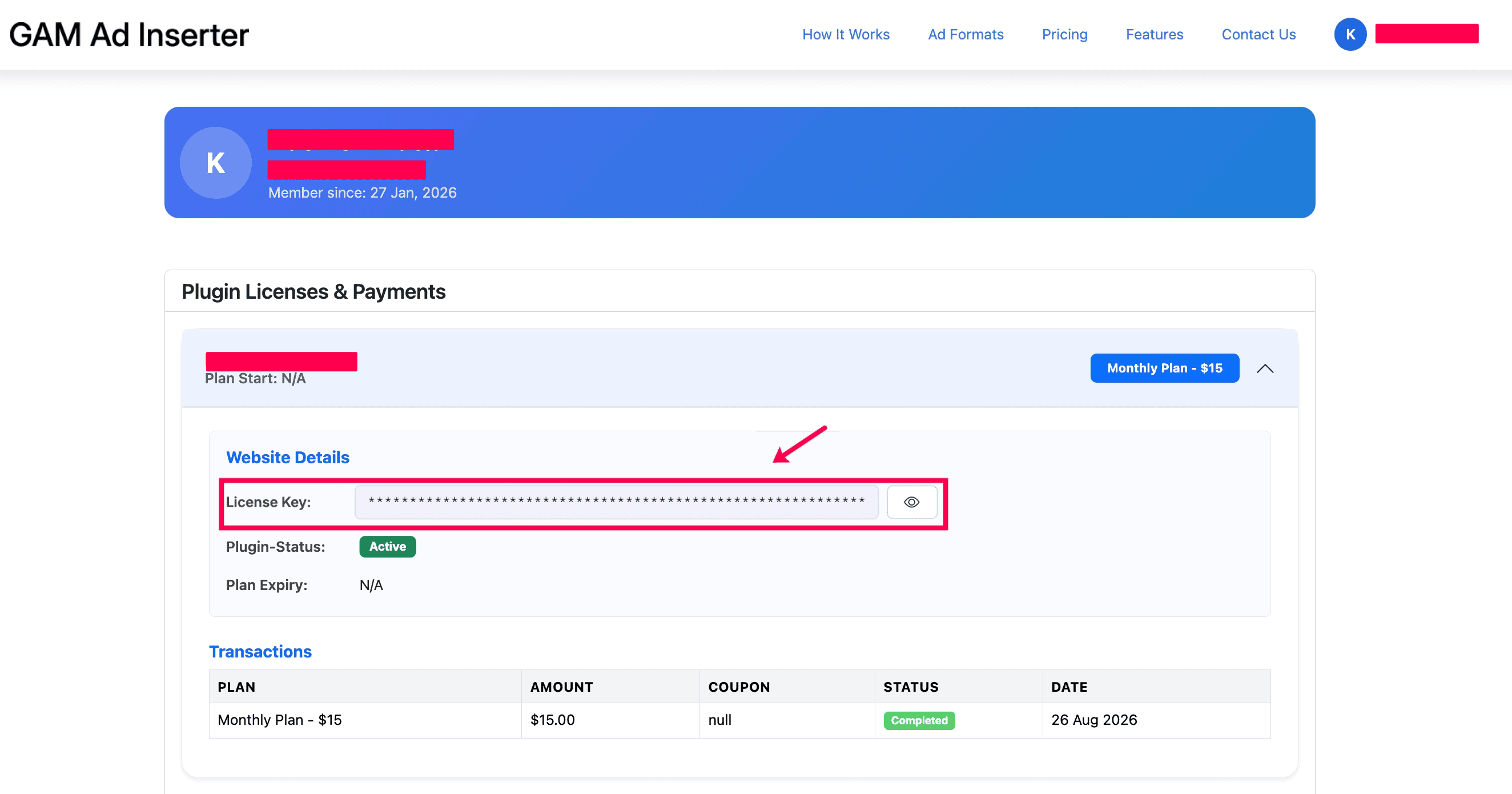Click the Monthly Plan - $15 table cell
This screenshot has height=794, width=1512.
click(365, 720)
